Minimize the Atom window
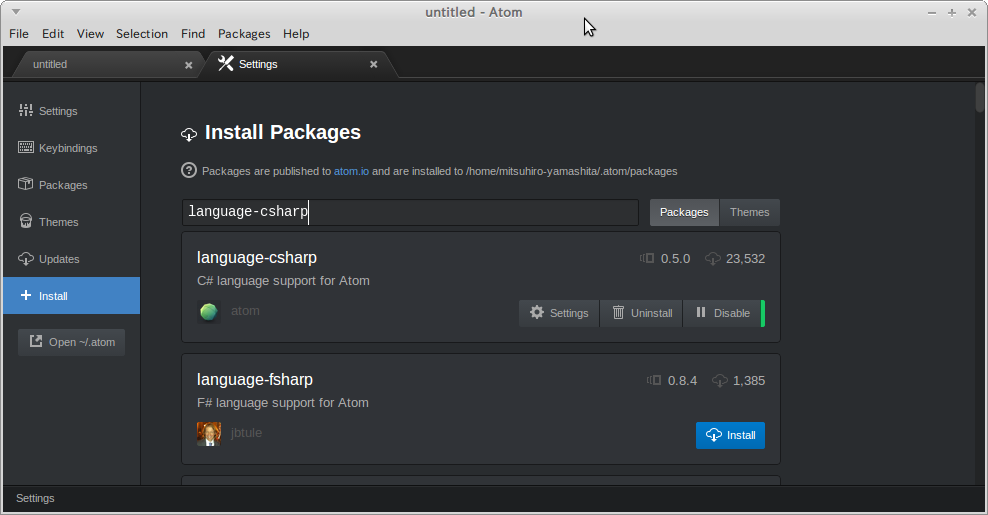The image size is (988, 515). point(932,13)
